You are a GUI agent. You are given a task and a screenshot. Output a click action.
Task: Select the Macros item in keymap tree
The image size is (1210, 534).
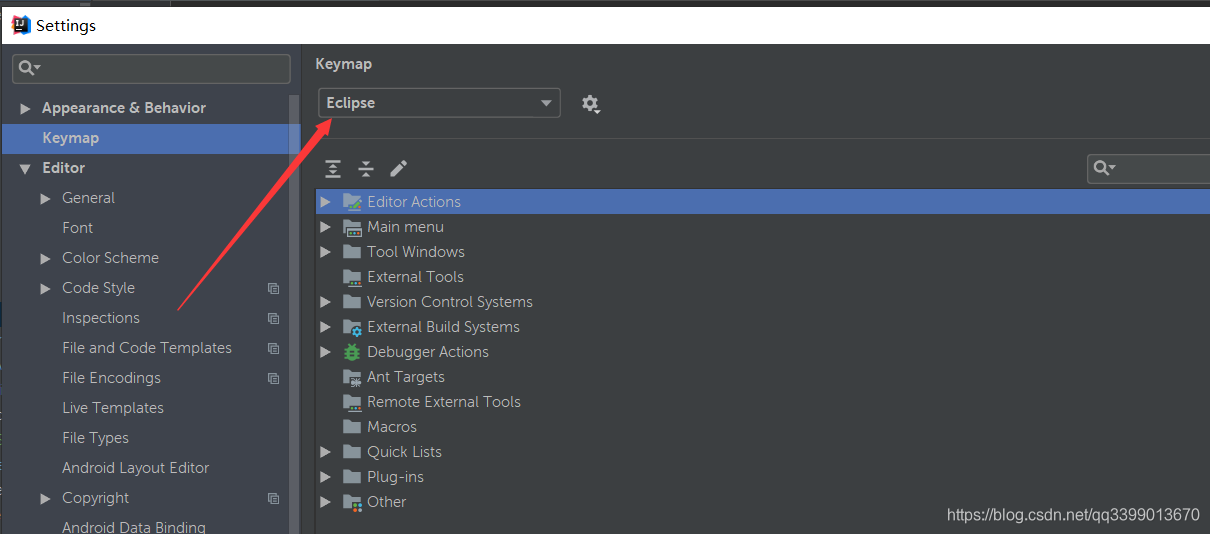click(x=392, y=427)
